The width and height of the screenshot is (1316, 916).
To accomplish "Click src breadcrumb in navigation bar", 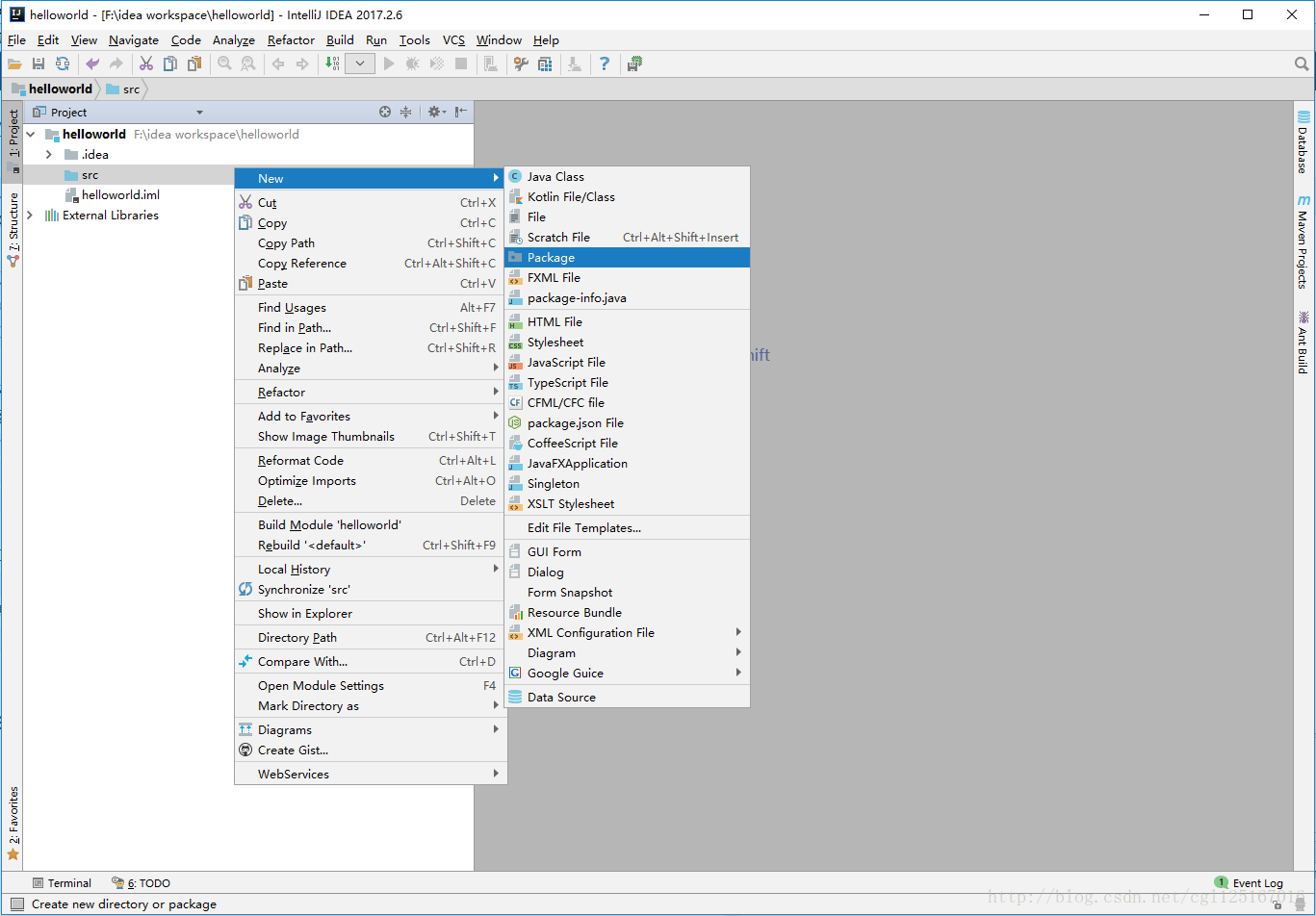I will (x=123, y=89).
